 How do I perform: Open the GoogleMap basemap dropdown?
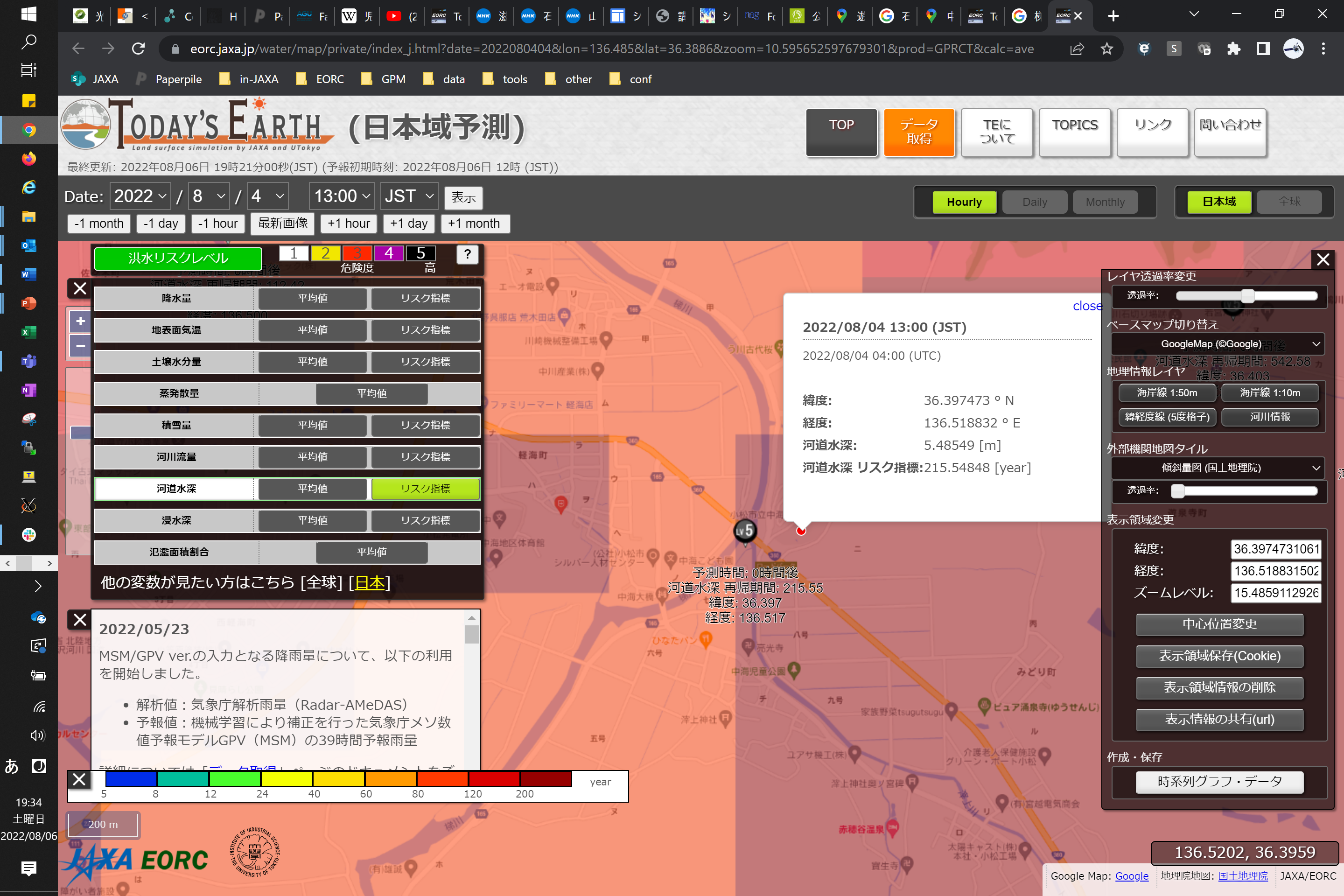pos(1217,343)
